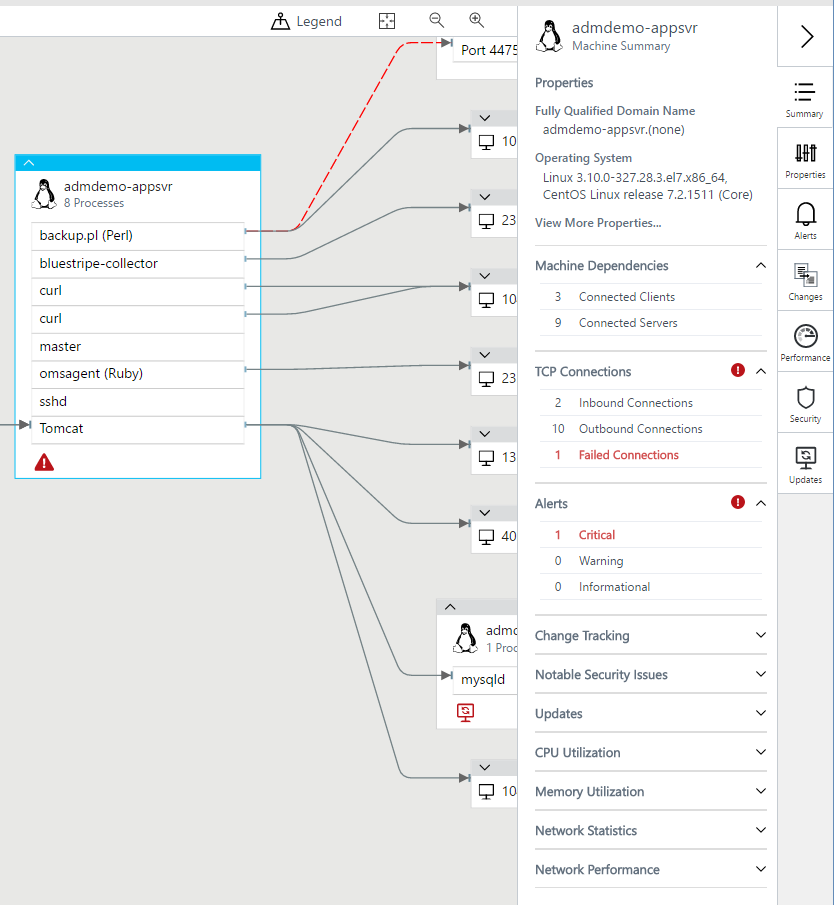Open the Performance gauge panel
This screenshot has height=905, width=834.
click(805, 343)
